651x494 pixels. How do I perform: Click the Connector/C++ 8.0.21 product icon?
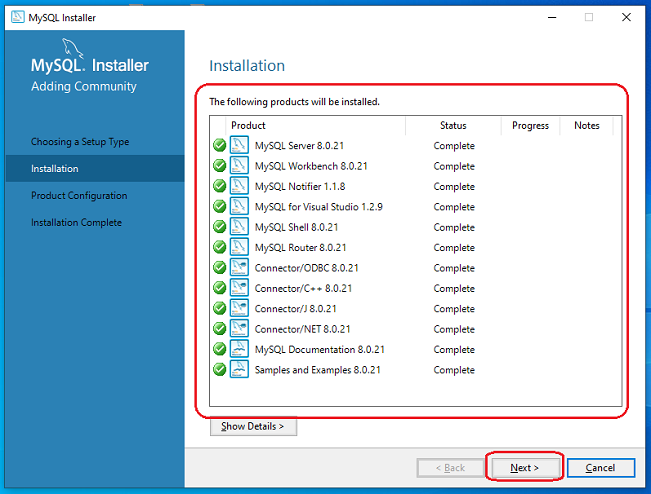(x=239, y=288)
